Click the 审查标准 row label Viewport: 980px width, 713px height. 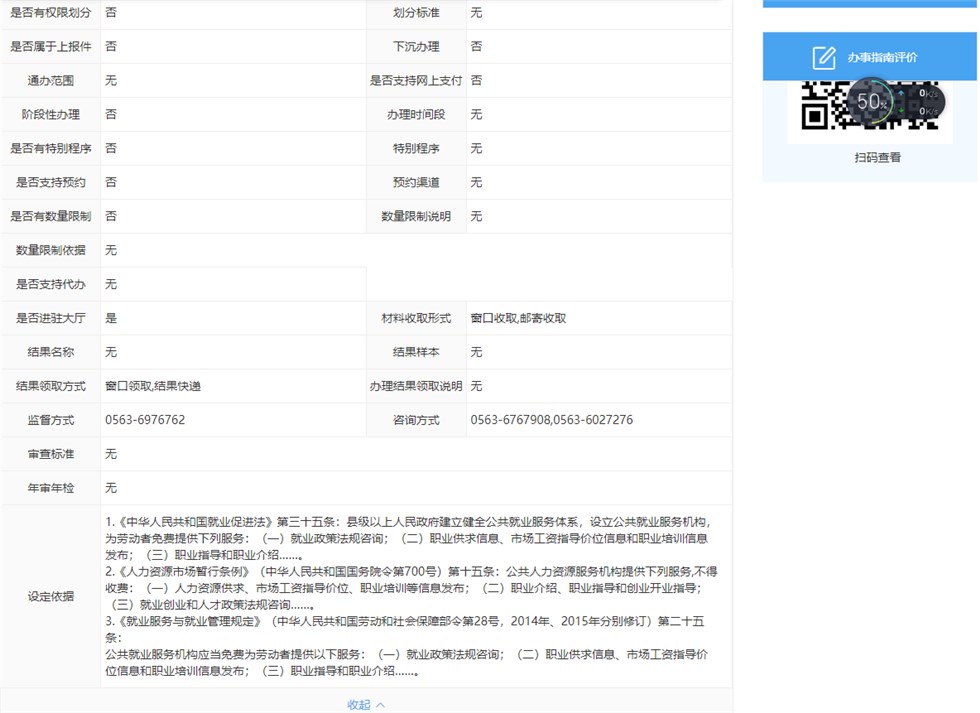coord(50,454)
